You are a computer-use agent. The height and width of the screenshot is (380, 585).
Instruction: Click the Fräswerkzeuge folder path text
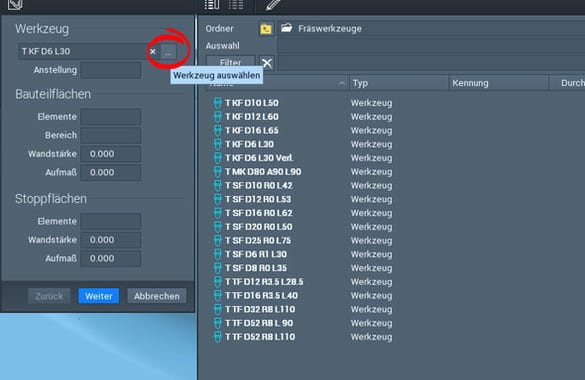point(330,29)
